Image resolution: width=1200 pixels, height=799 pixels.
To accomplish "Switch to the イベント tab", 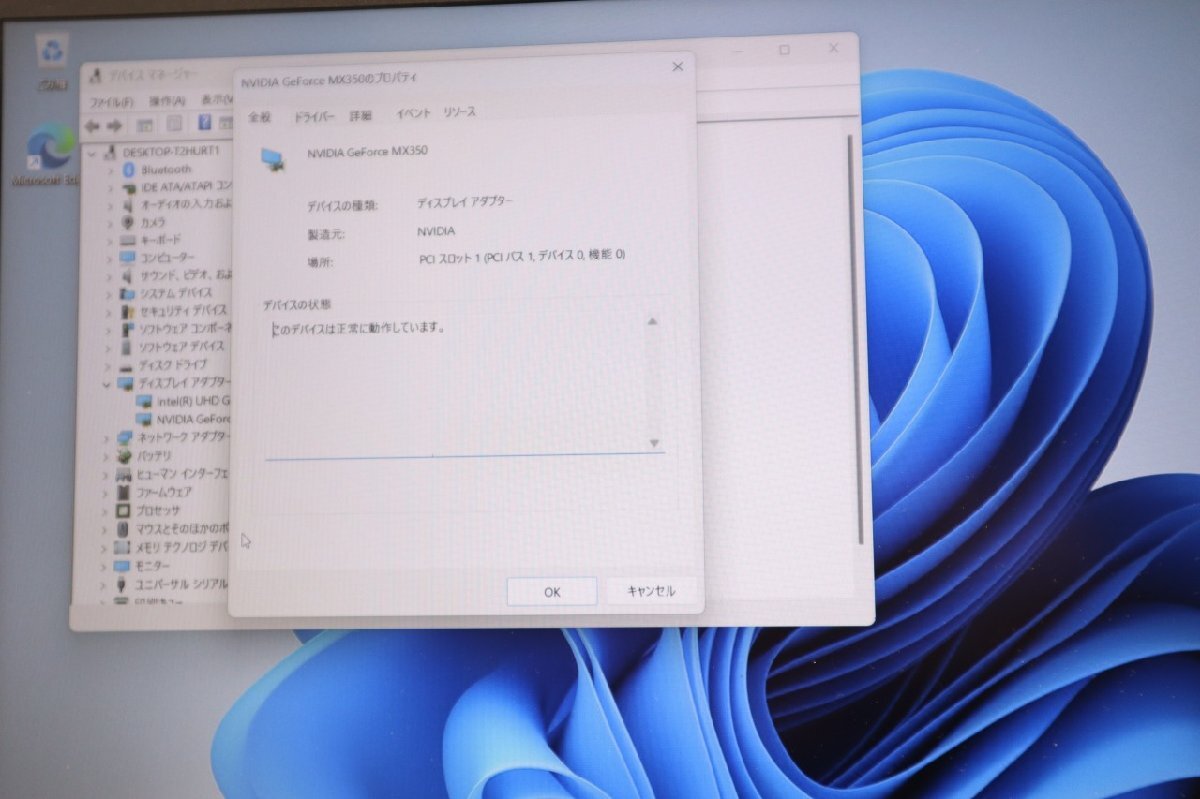I will coord(413,113).
